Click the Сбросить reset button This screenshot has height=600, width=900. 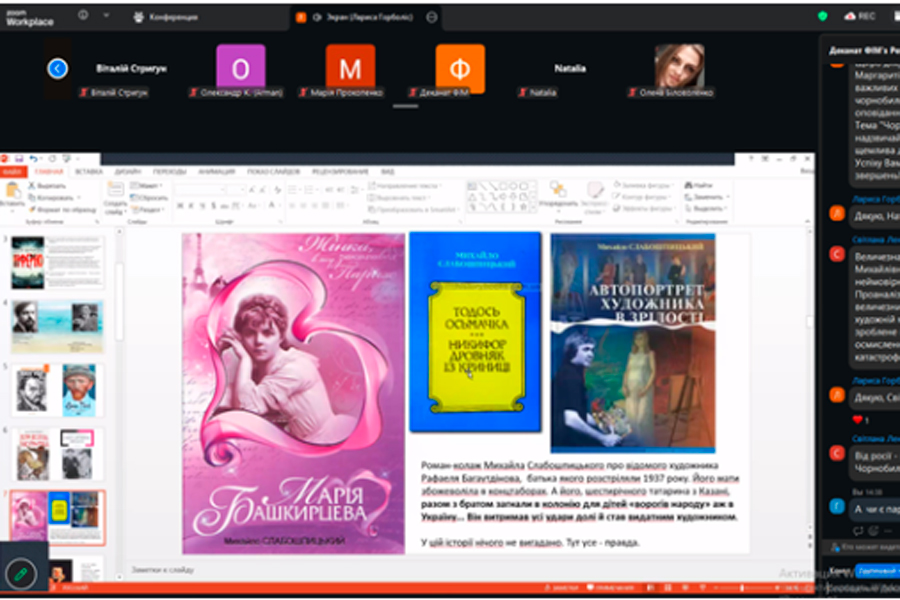(x=149, y=198)
